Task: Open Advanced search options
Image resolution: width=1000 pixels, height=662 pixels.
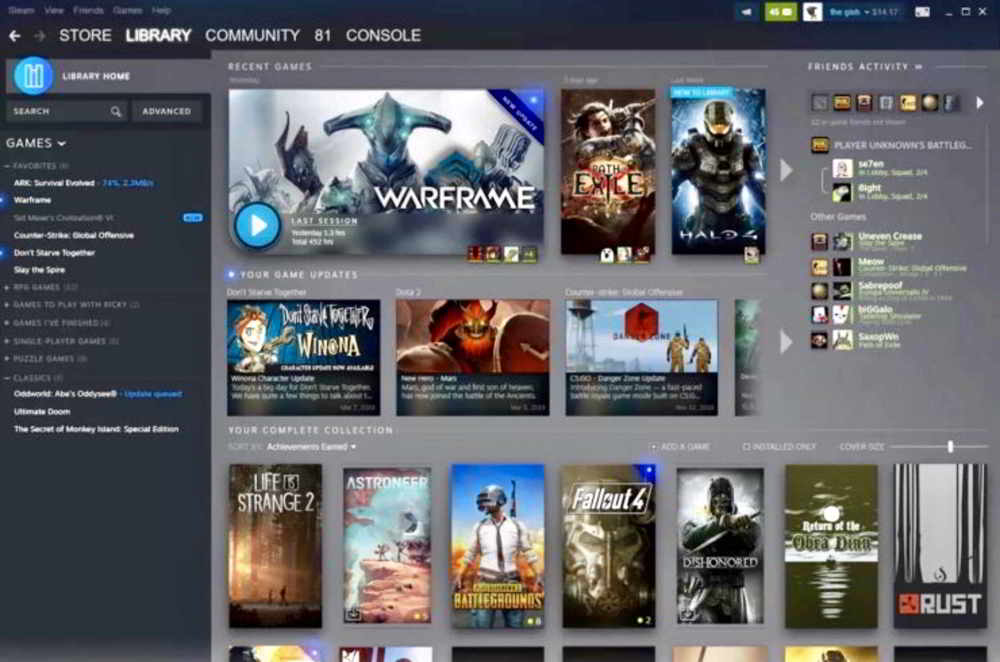Action: tap(167, 111)
